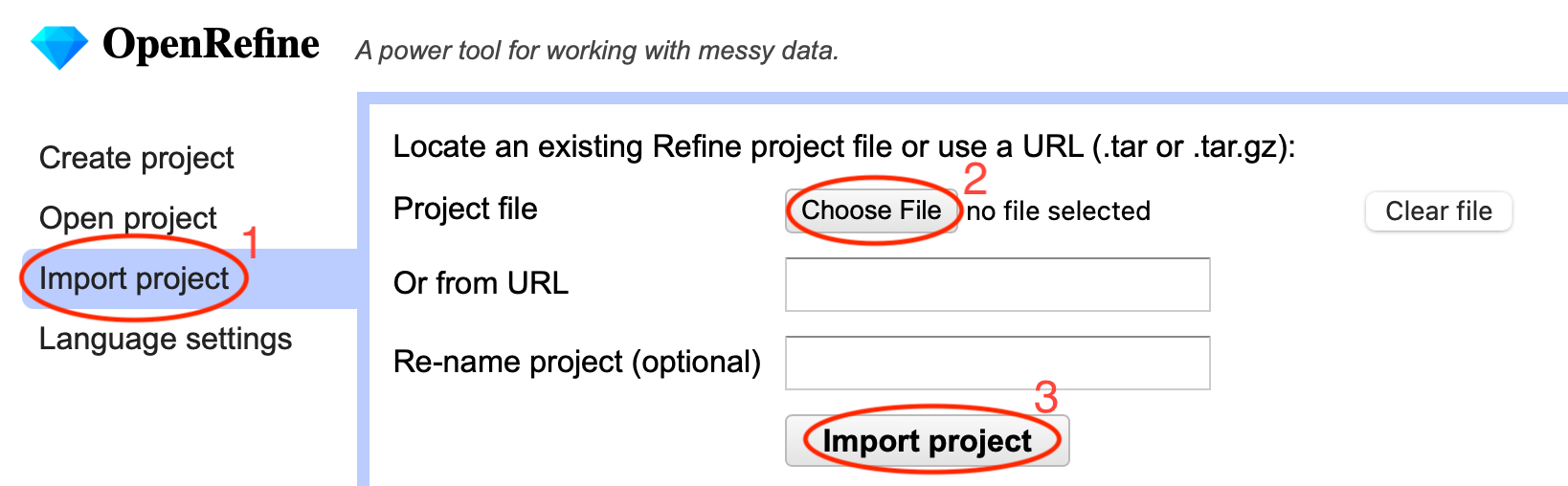Image resolution: width=1568 pixels, height=486 pixels.
Task: Click the red number 3 annotation
Action: coord(1046,397)
